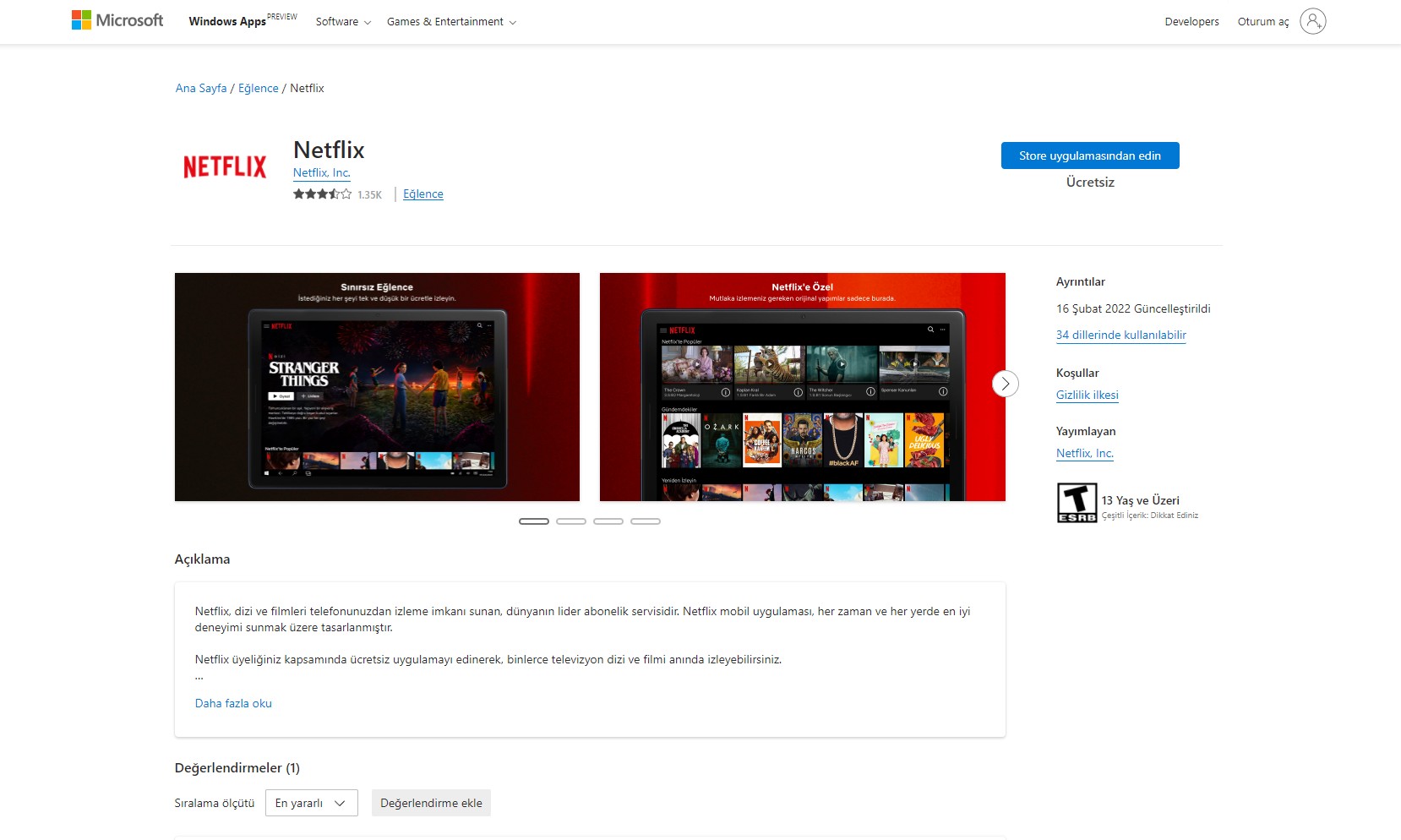1401x840 pixels.
Task: Open Netflix, Inc. publisher link under the title
Action: 322,172
